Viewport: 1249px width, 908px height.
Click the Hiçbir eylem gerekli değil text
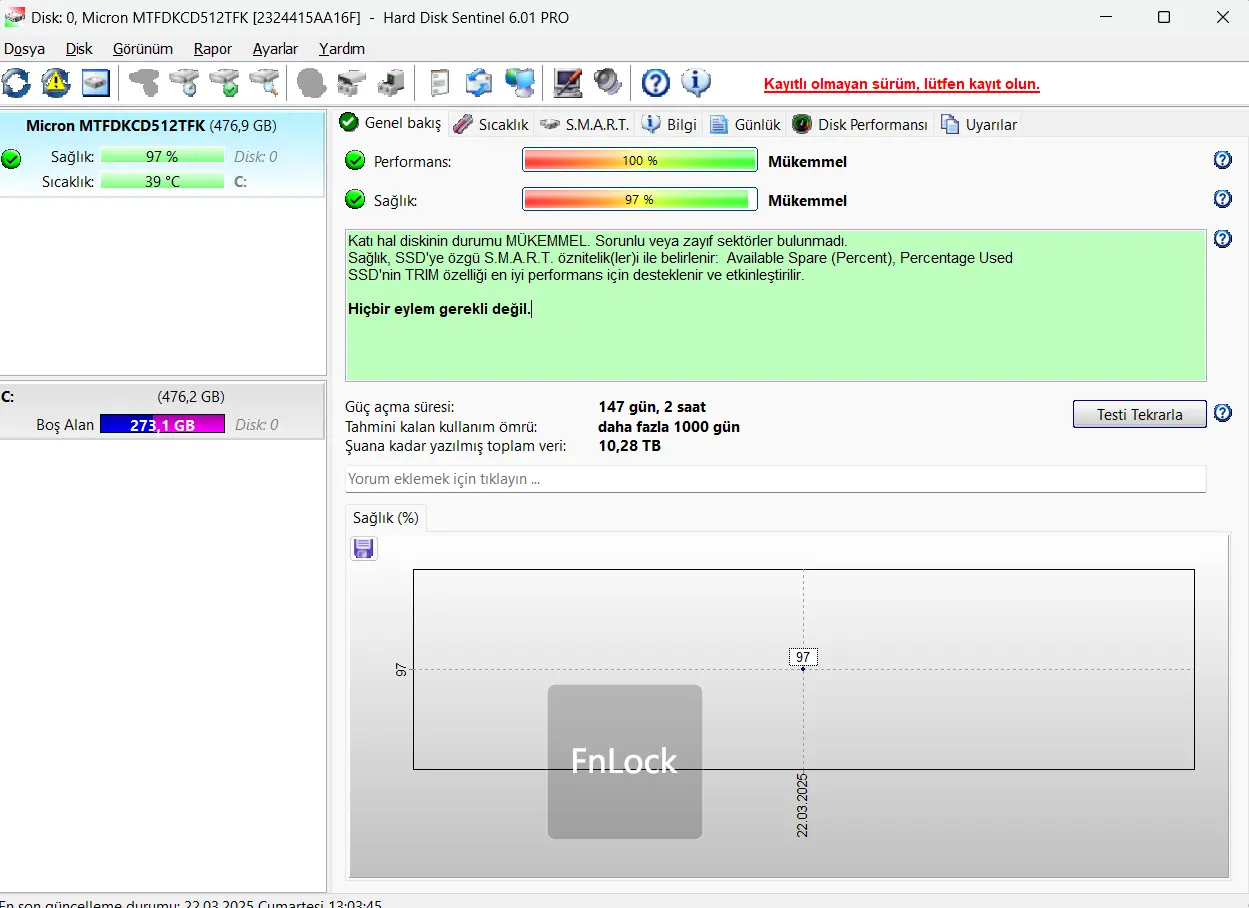(439, 308)
